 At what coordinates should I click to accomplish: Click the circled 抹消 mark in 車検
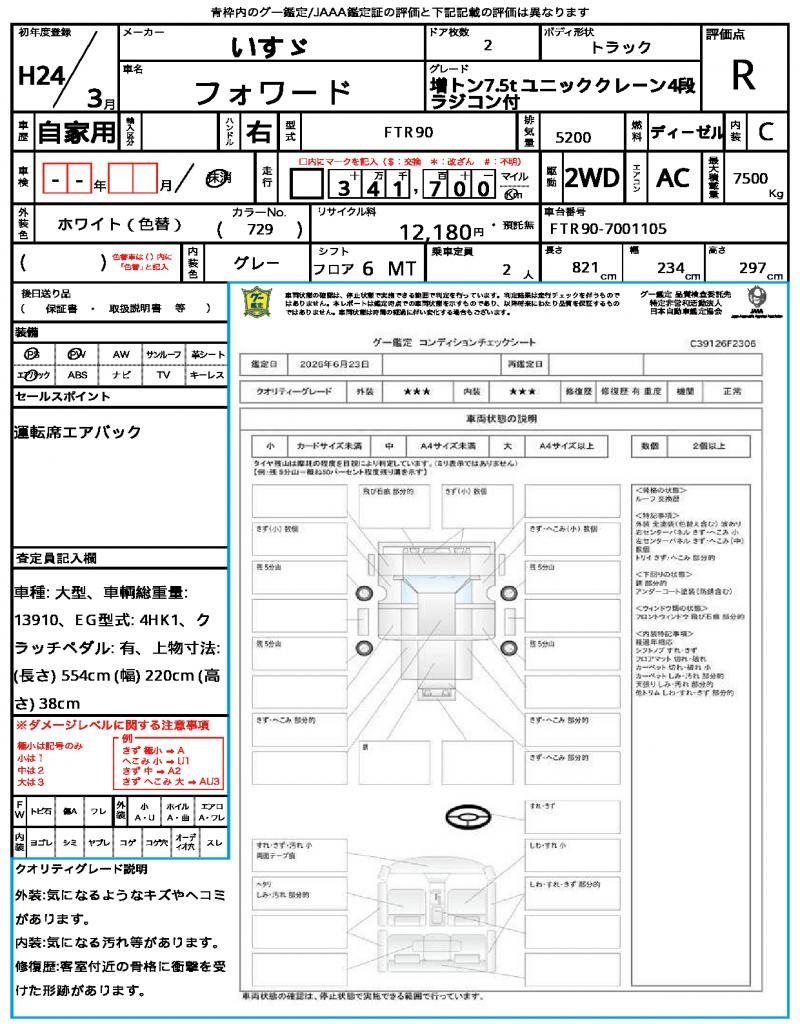pyautogui.click(x=218, y=178)
